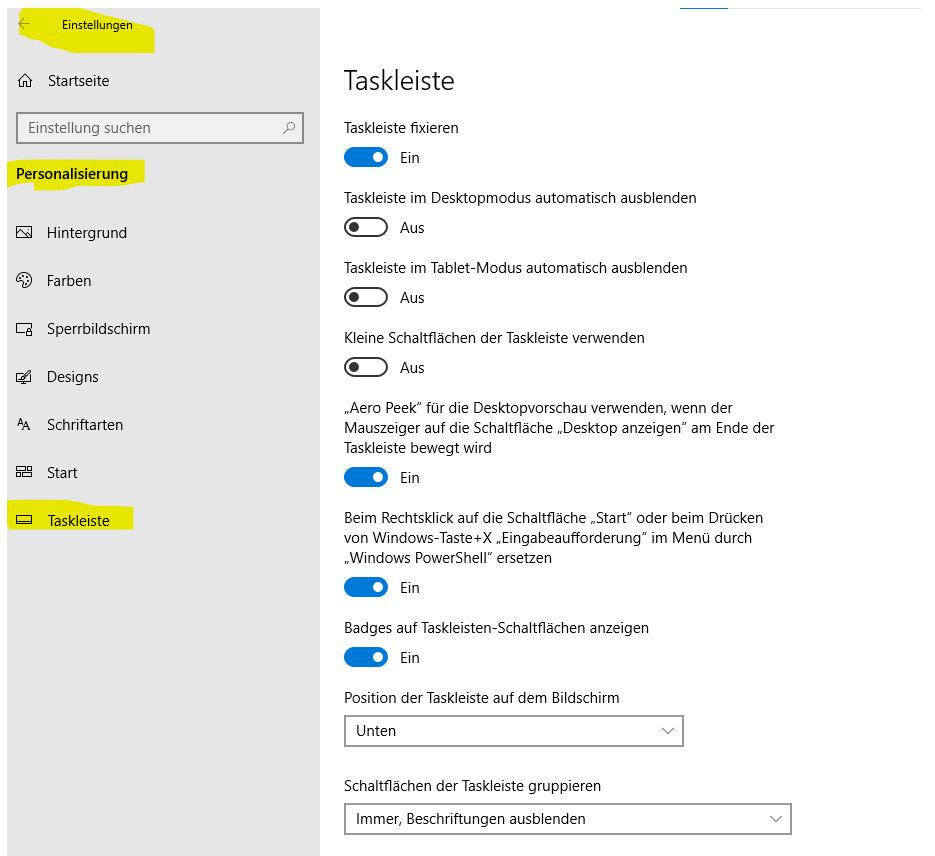Click the Einstellungen window title

(x=97, y=25)
